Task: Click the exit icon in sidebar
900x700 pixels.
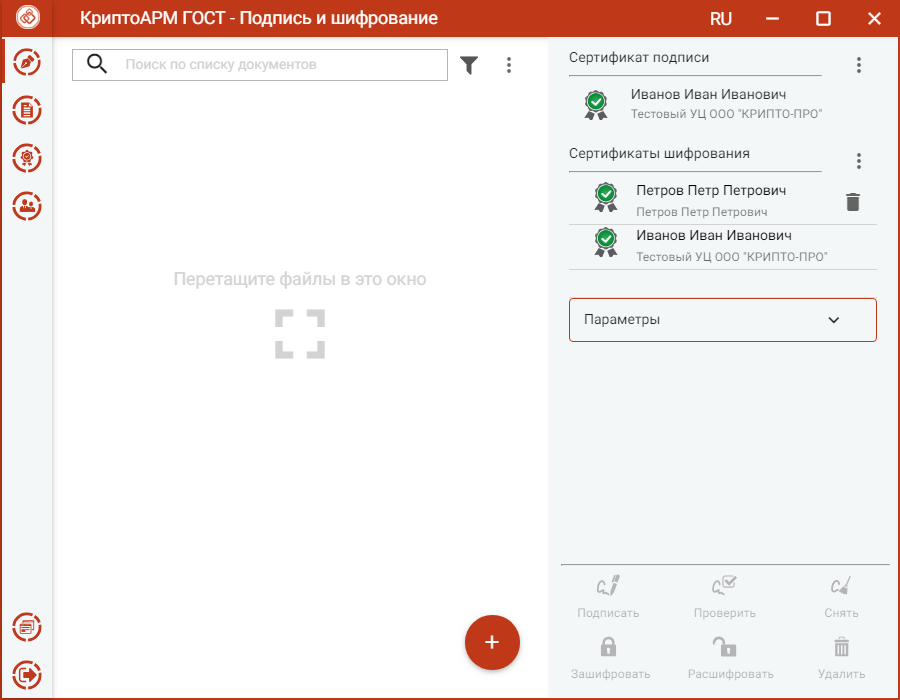Action: [x=27, y=675]
